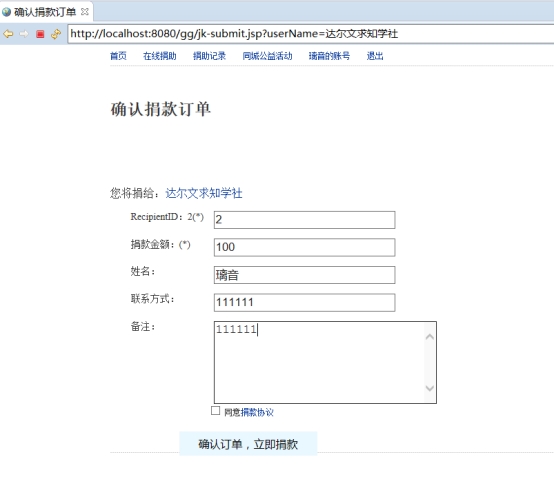The width and height of the screenshot is (554, 478).
Task: Click the 联系方式 input field
Action: coord(305,302)
